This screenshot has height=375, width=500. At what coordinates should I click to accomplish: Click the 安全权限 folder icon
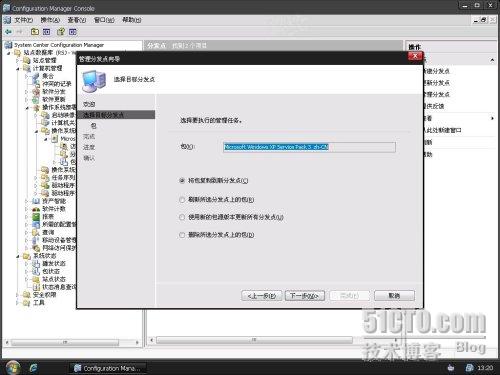[x=27, y=295]
